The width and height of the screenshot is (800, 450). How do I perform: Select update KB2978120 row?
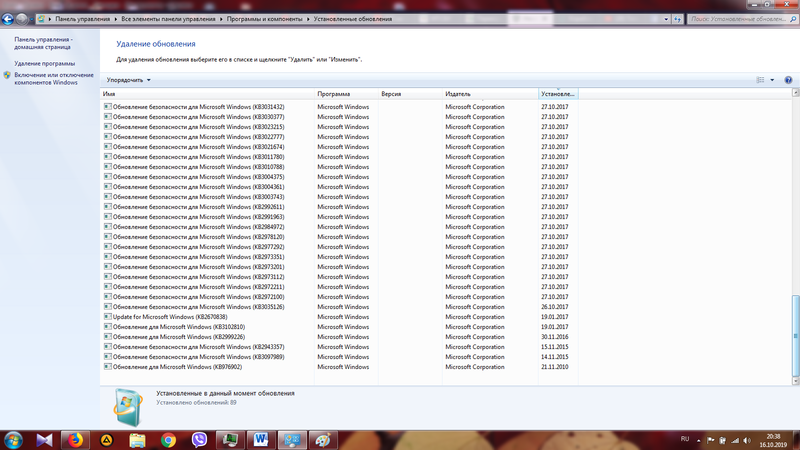pyautogui.click(x=339, y=237)
